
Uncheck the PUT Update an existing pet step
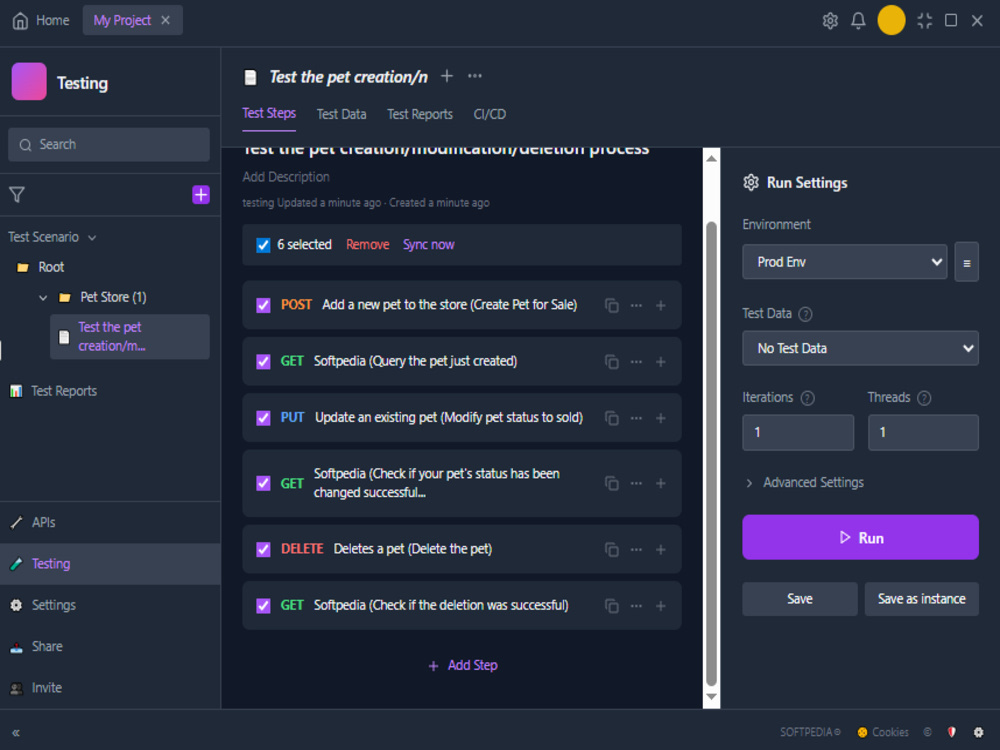(x=263, y=418)
